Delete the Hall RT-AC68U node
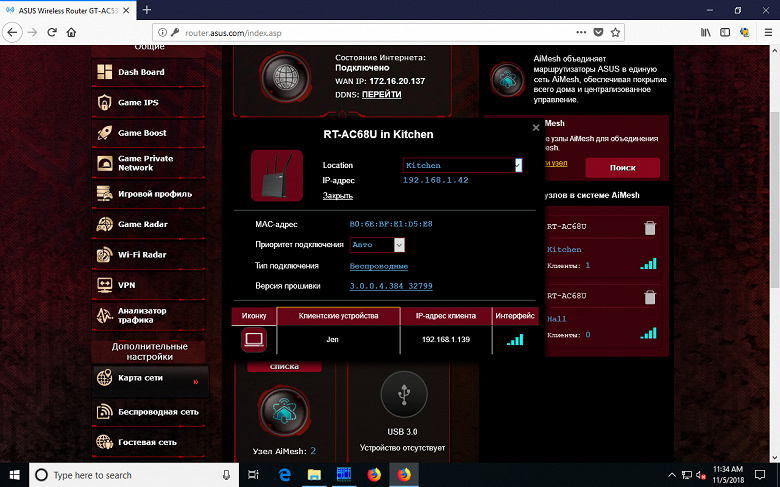This screenshot has height=487, width=780. (x=650, y=297)
